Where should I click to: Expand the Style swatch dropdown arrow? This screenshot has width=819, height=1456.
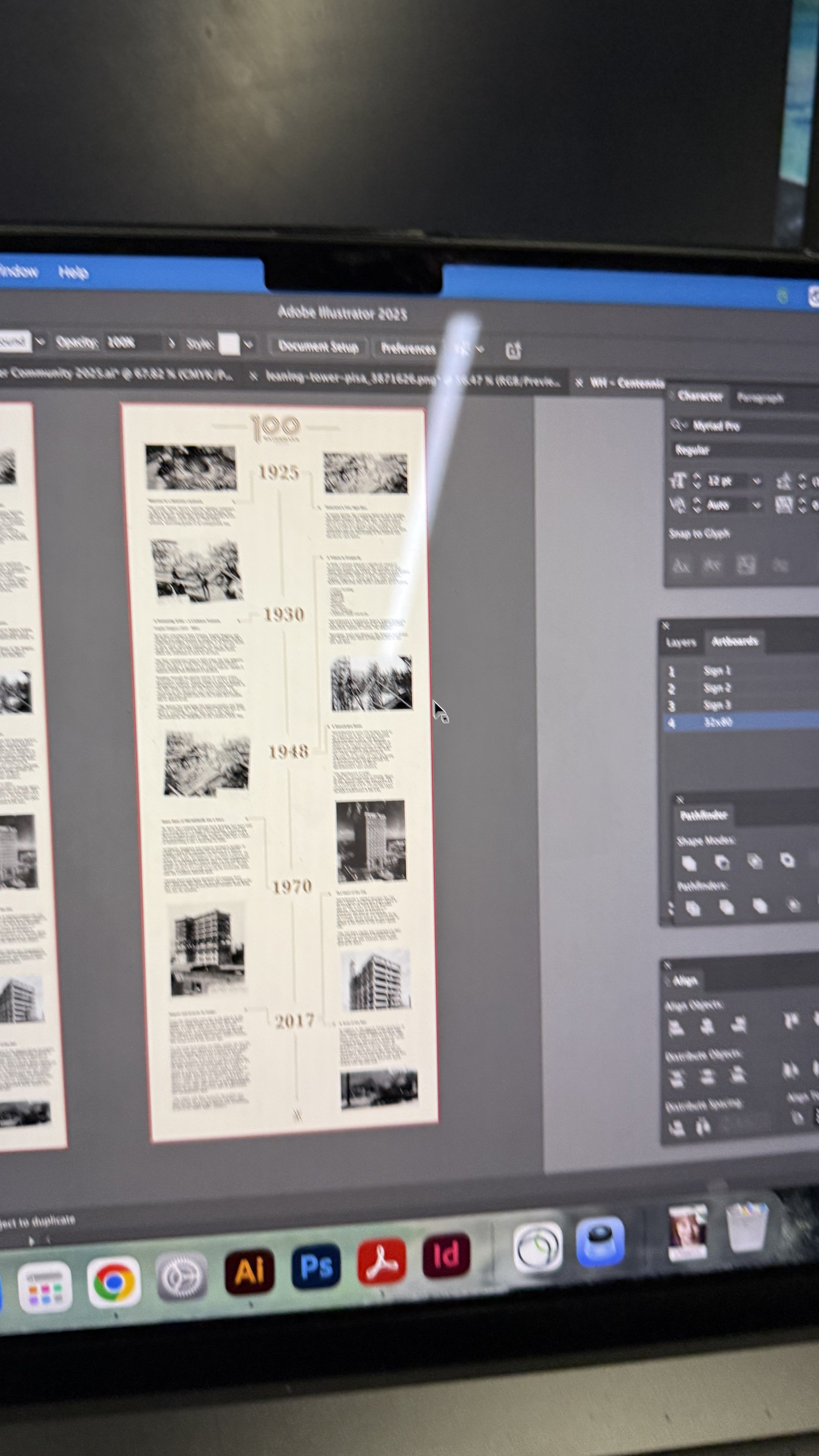[x=248, y=344]
